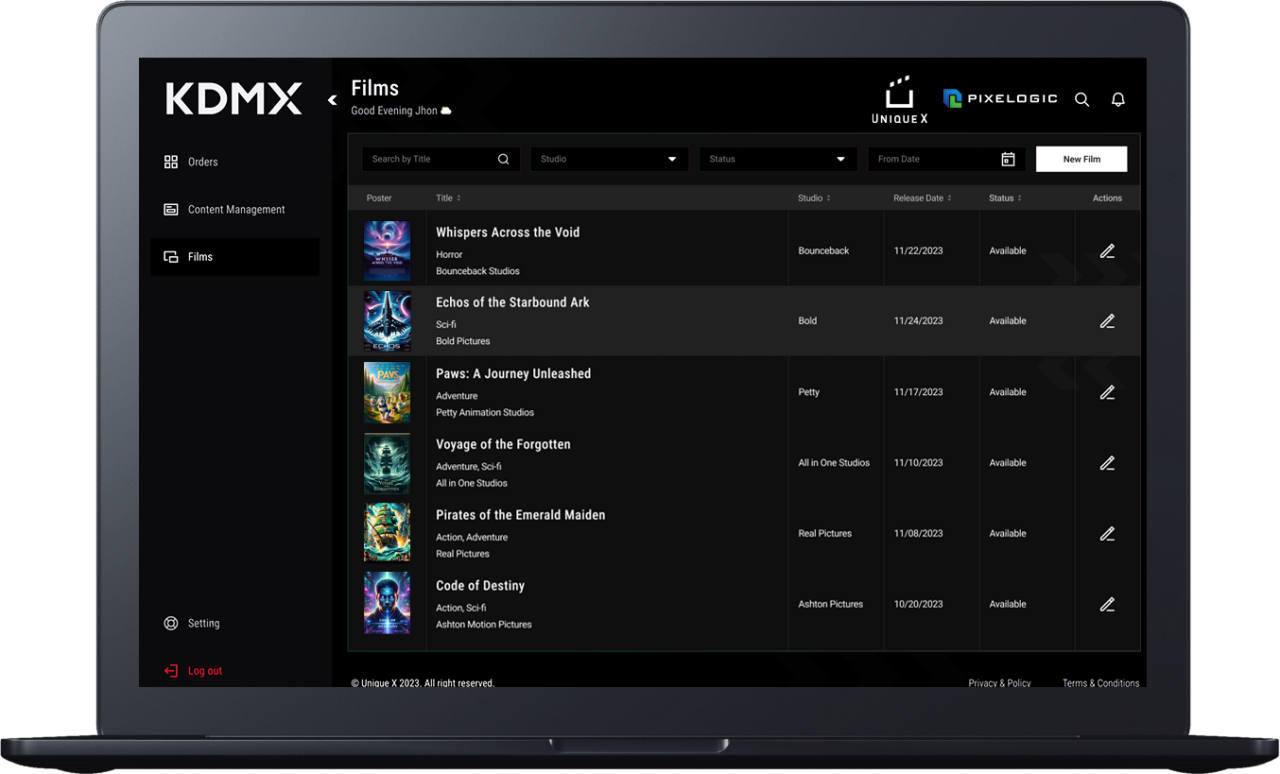Image resolution: width=1280 pixels, height=774 pixels.
Task: Select Films in the sidebar menu
Action: 200,257
